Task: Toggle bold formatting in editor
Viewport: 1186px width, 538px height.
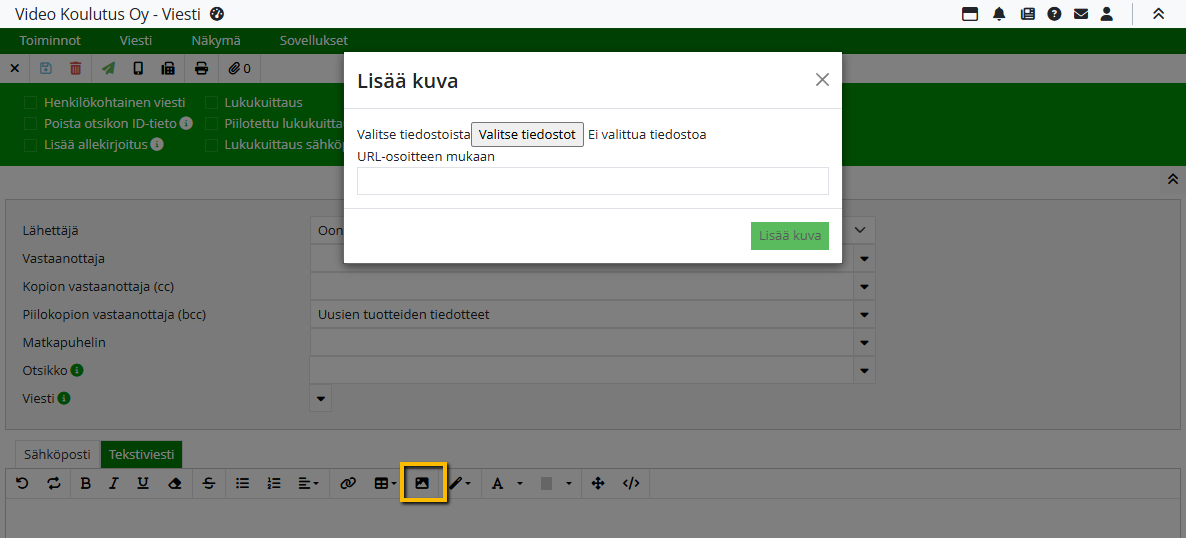Action: 86,483
